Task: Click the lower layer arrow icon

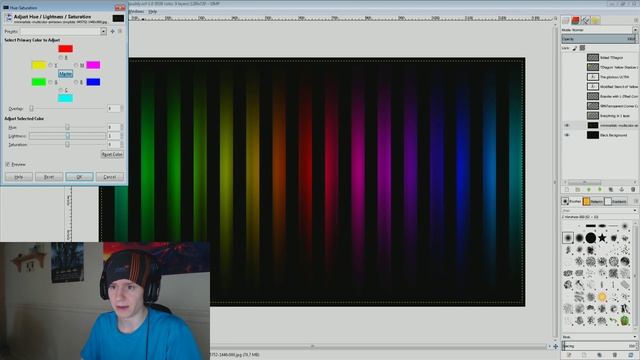Action: (x=600, y=190)
